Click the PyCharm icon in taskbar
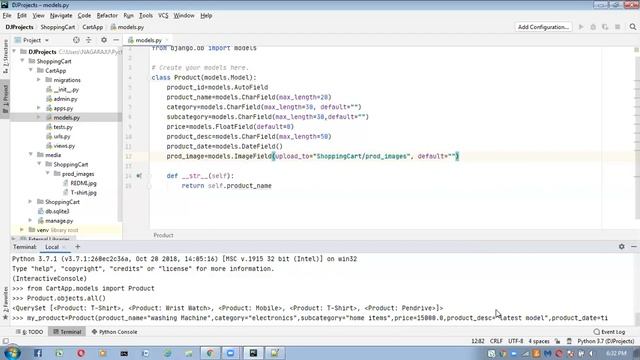 pyautogui.click(x=253, y=353)
